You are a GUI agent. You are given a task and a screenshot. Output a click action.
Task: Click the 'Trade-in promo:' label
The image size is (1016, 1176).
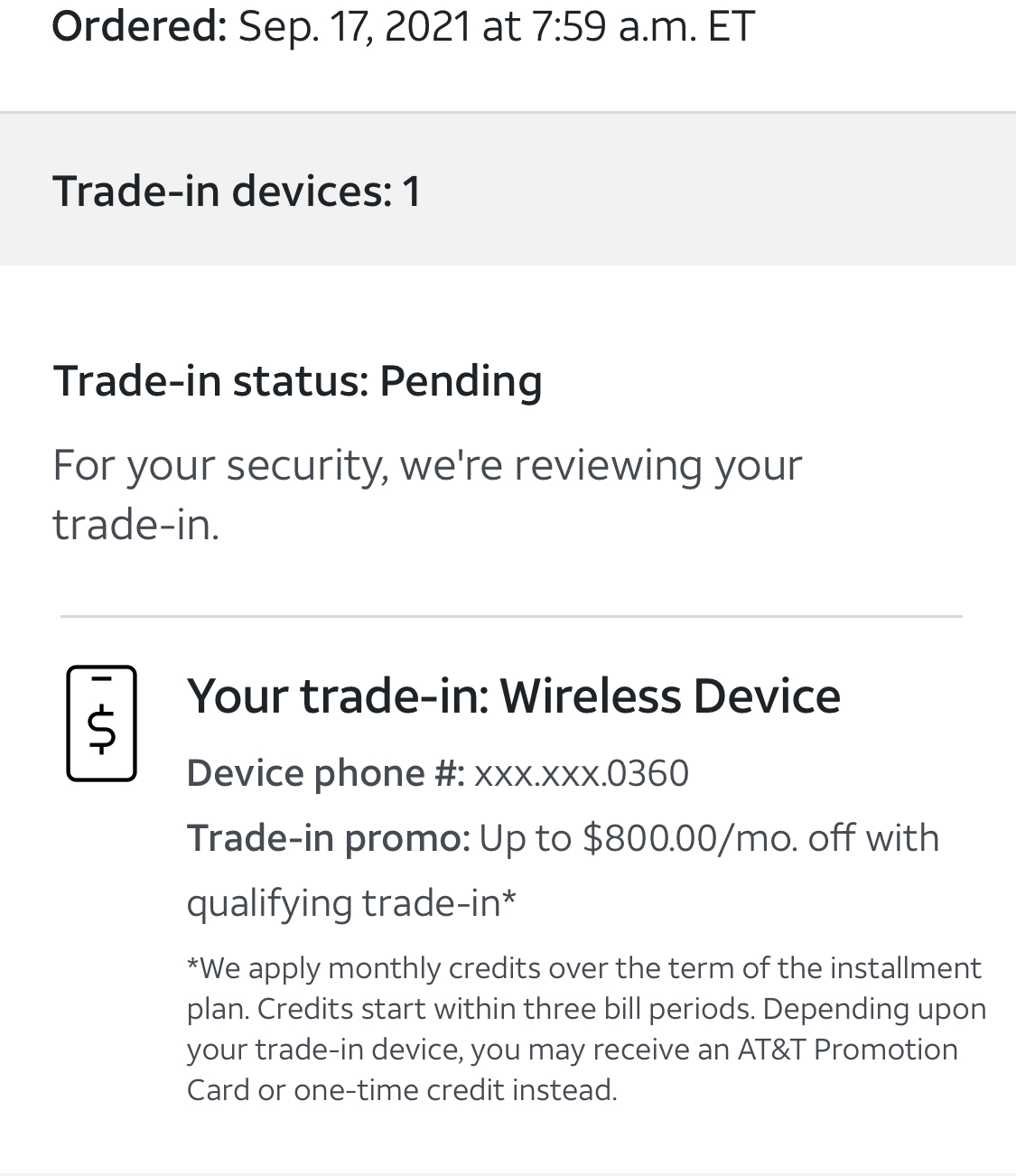point(328,838)
